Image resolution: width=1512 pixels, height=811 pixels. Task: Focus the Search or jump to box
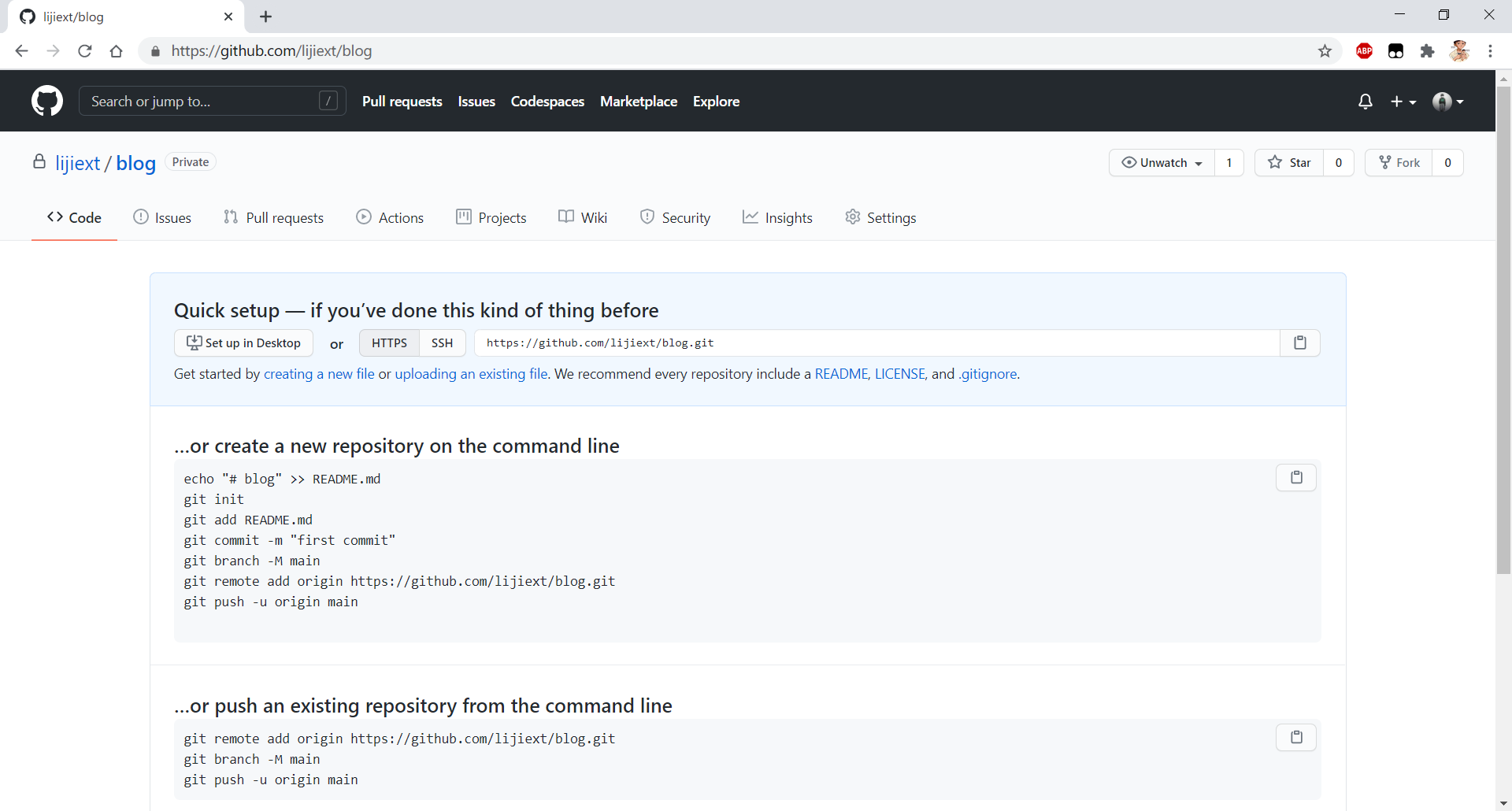213,102
